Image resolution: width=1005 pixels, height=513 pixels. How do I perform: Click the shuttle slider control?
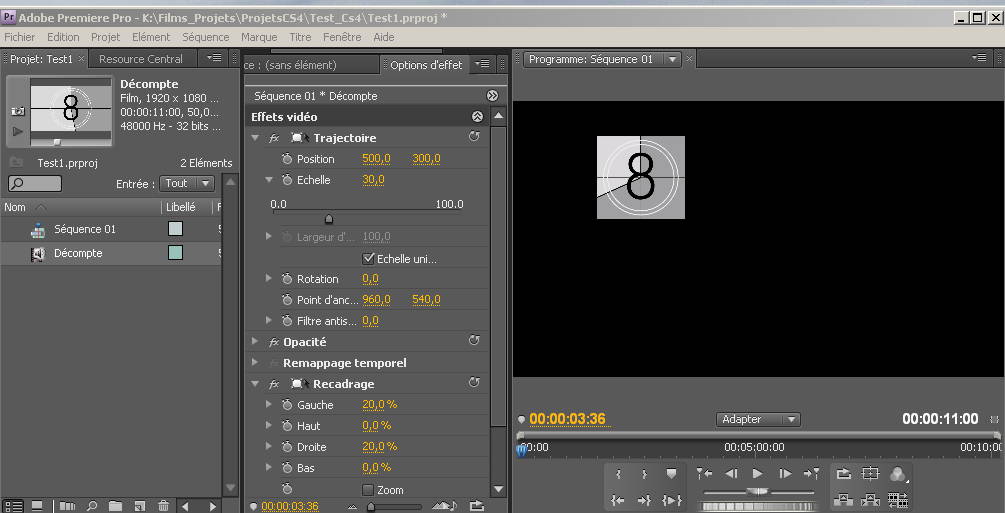(x=758, y=492)
